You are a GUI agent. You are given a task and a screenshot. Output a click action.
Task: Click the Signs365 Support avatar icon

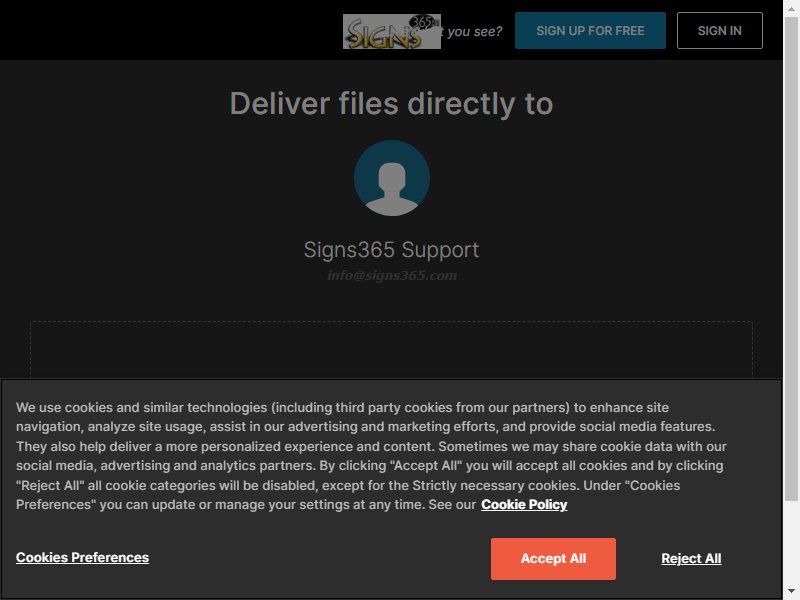[392, 178]
